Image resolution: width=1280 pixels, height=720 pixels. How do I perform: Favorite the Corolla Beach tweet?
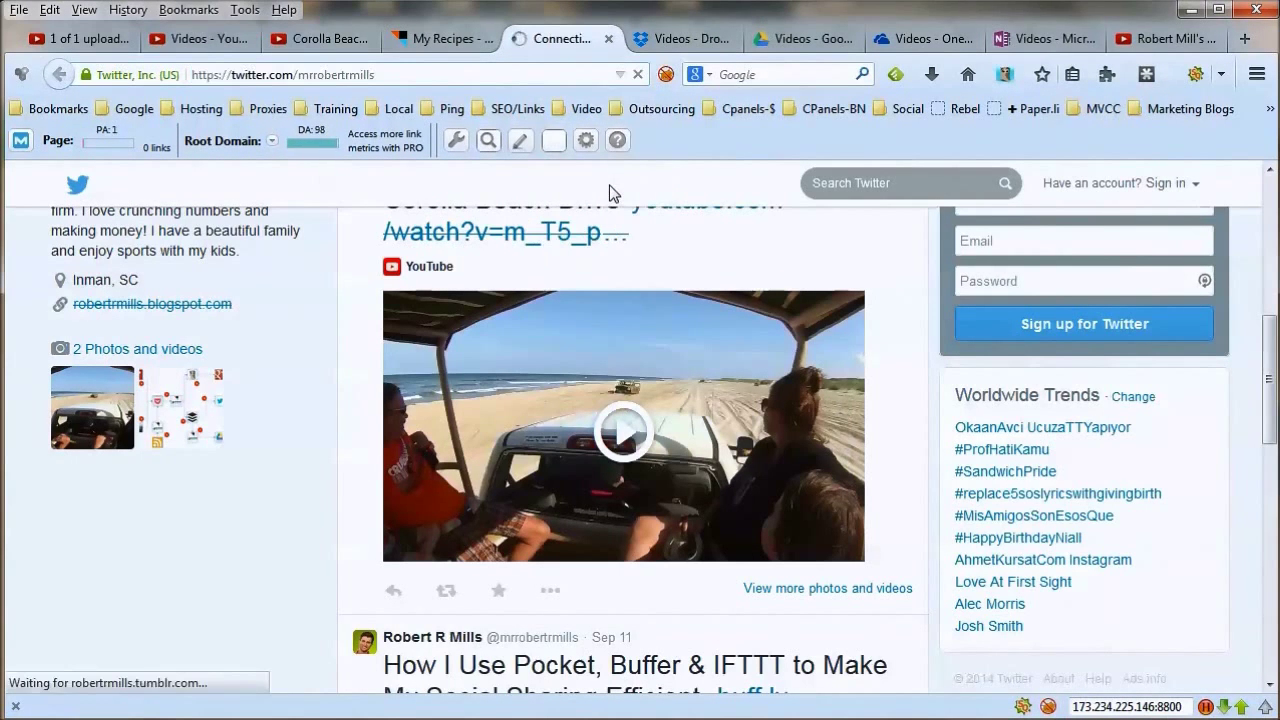(x=498, y=591)
